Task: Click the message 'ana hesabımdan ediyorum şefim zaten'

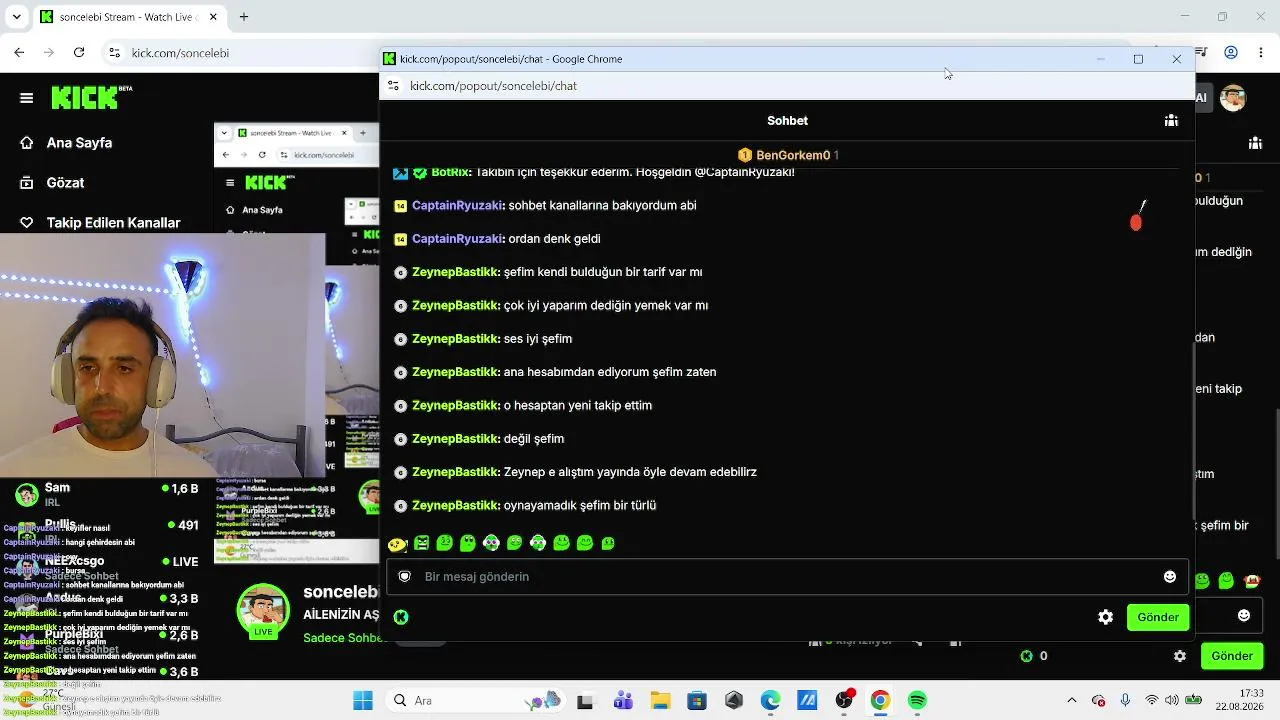Action: (x=610, y=372)
